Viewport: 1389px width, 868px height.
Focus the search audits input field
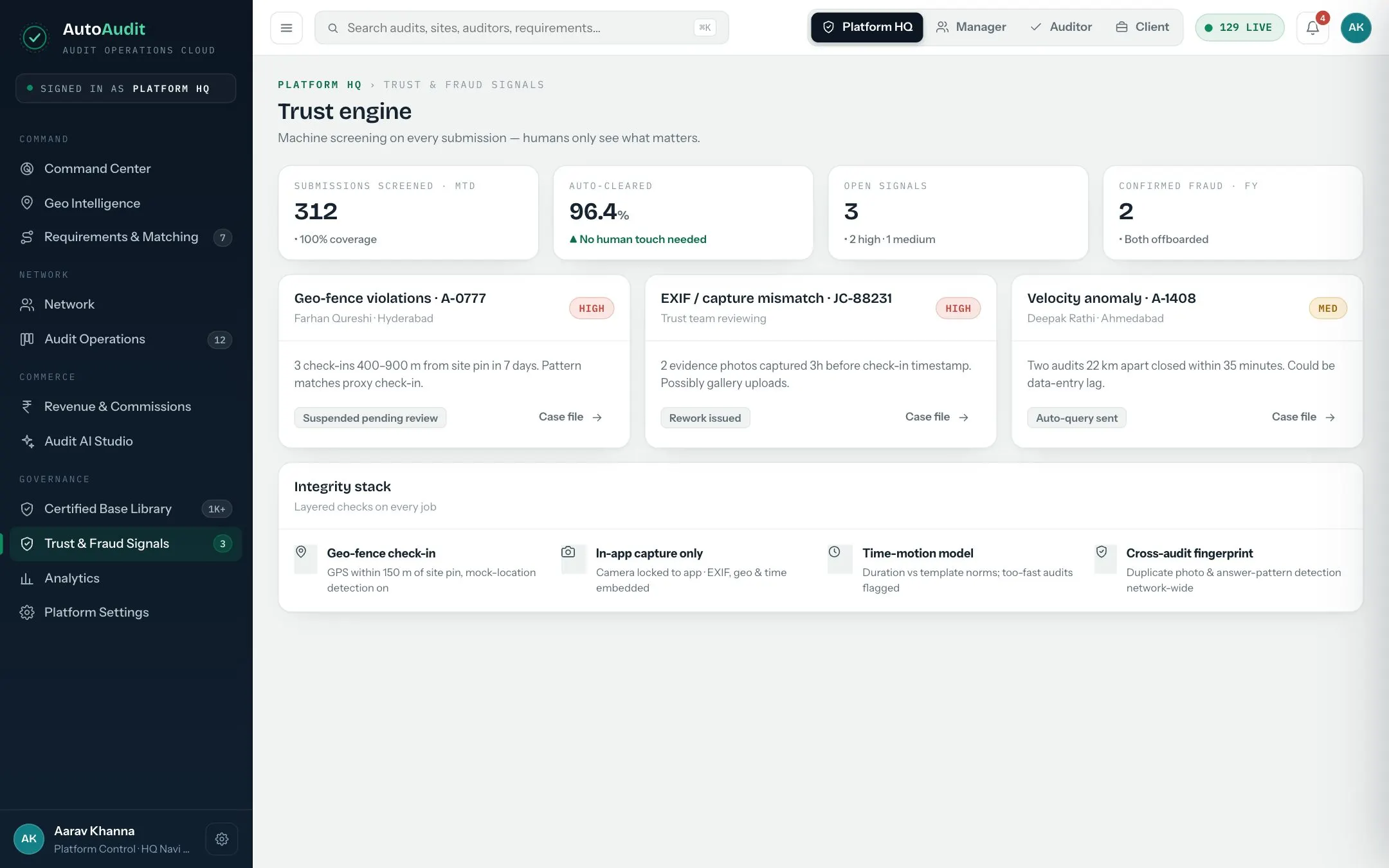click(522, 28)
